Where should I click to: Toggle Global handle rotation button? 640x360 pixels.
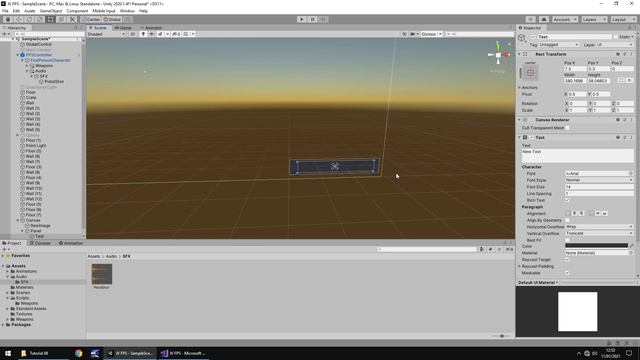pyautogui.click(x=112, y=19)
